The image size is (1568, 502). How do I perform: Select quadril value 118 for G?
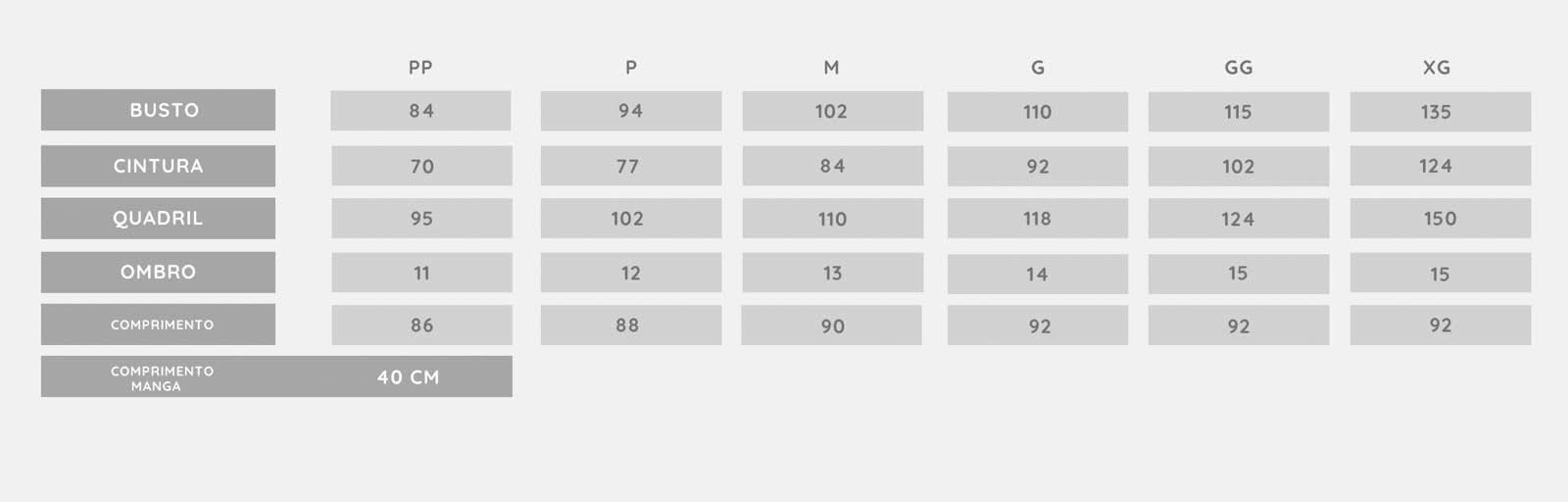(1038, 219)
